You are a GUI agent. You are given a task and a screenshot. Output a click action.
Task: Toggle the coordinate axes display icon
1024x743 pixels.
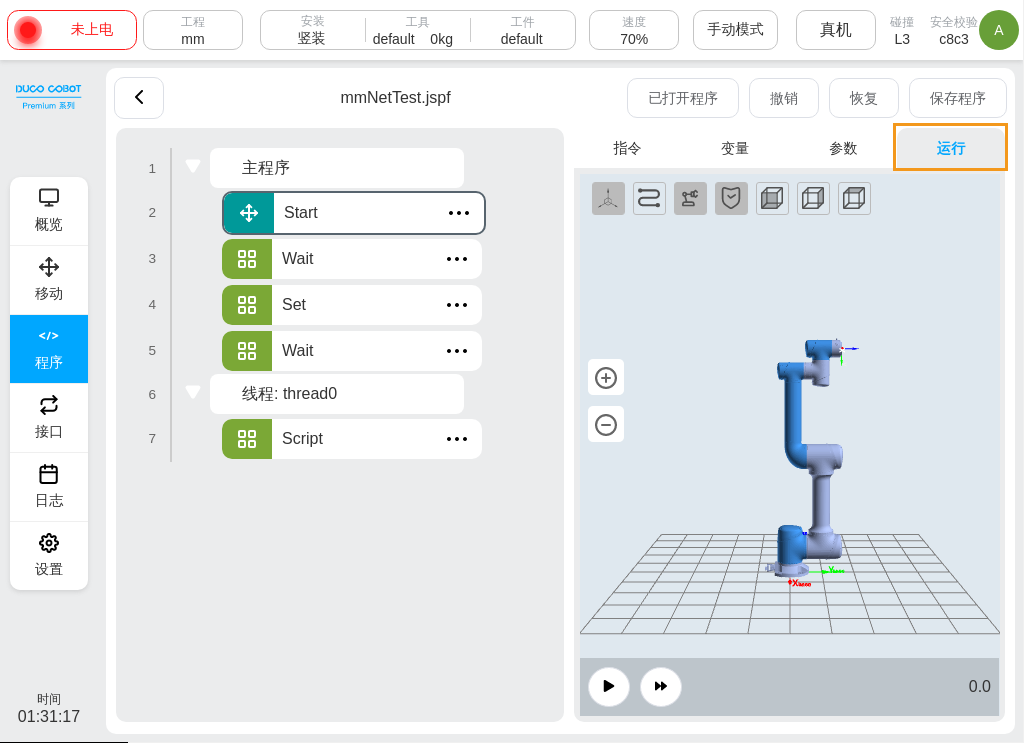click(x=608, y=198)
